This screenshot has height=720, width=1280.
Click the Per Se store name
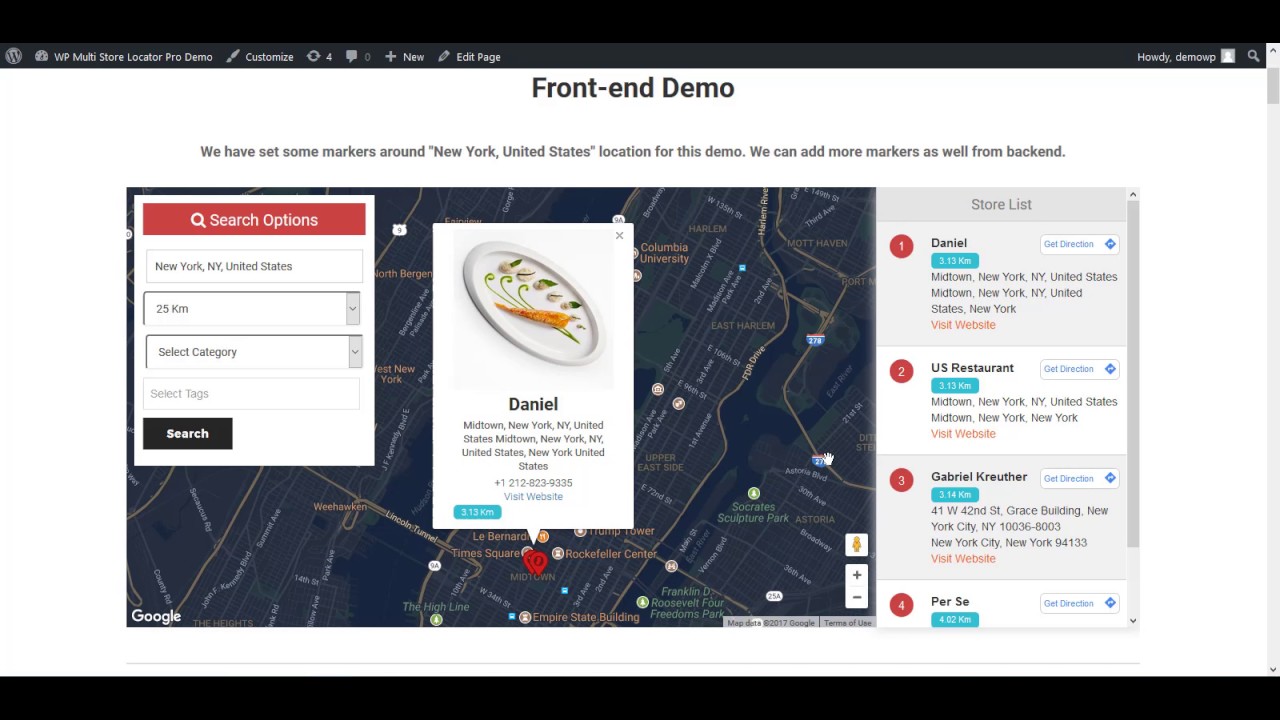(950, 602)
